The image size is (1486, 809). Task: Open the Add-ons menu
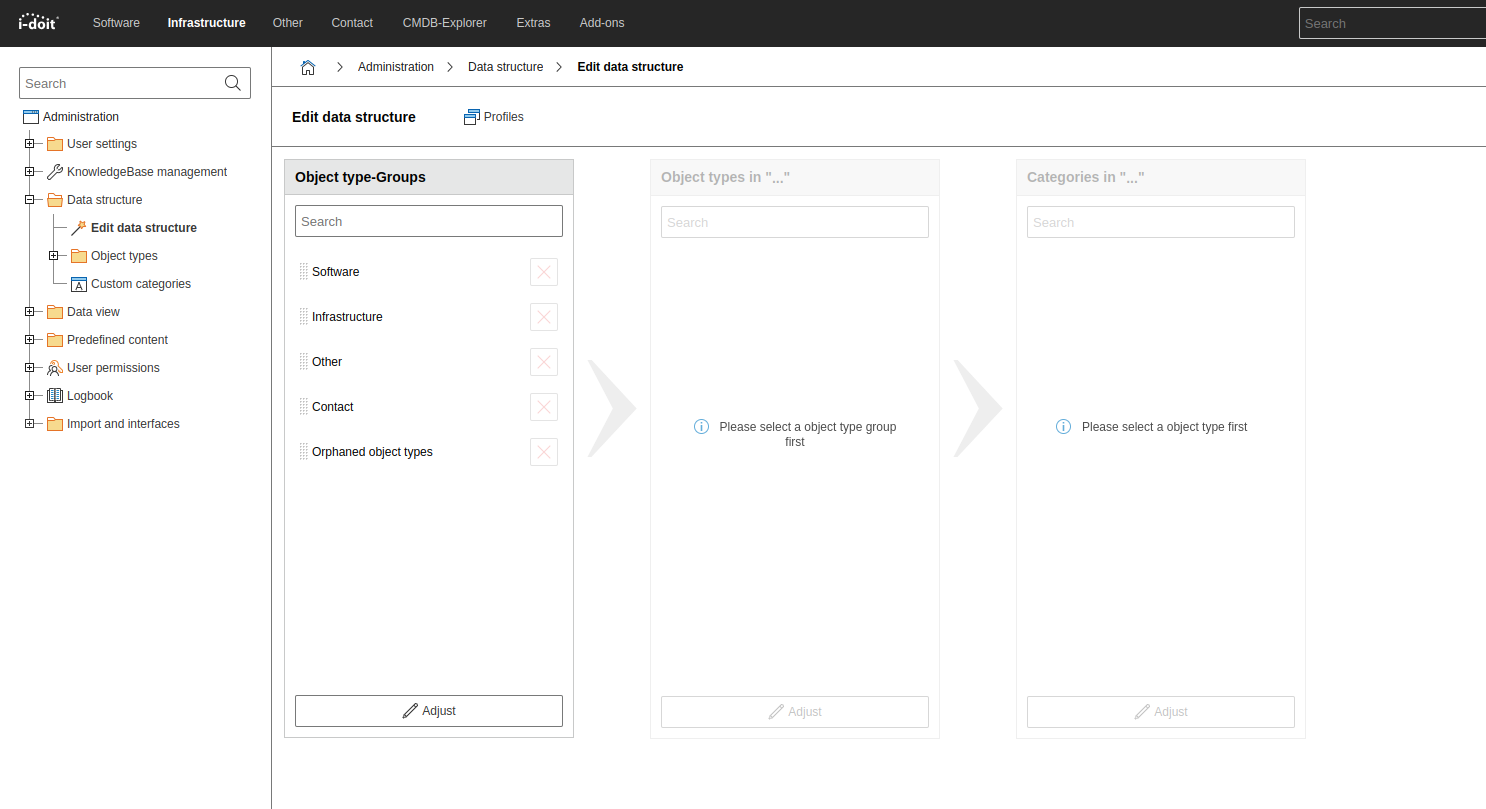[602, 22]
